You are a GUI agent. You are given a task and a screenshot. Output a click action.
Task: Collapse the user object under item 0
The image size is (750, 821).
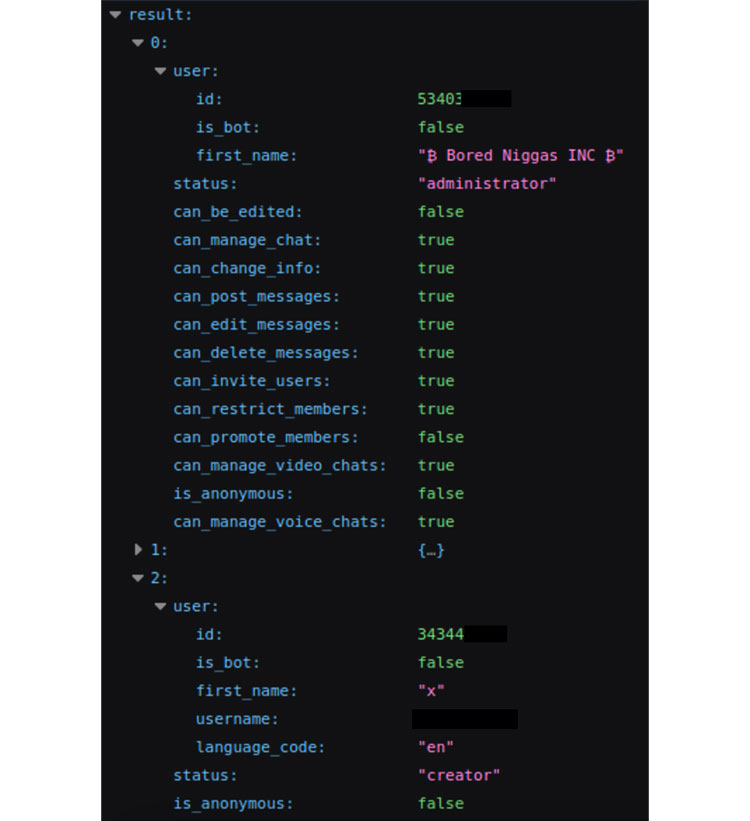[161, 71]
